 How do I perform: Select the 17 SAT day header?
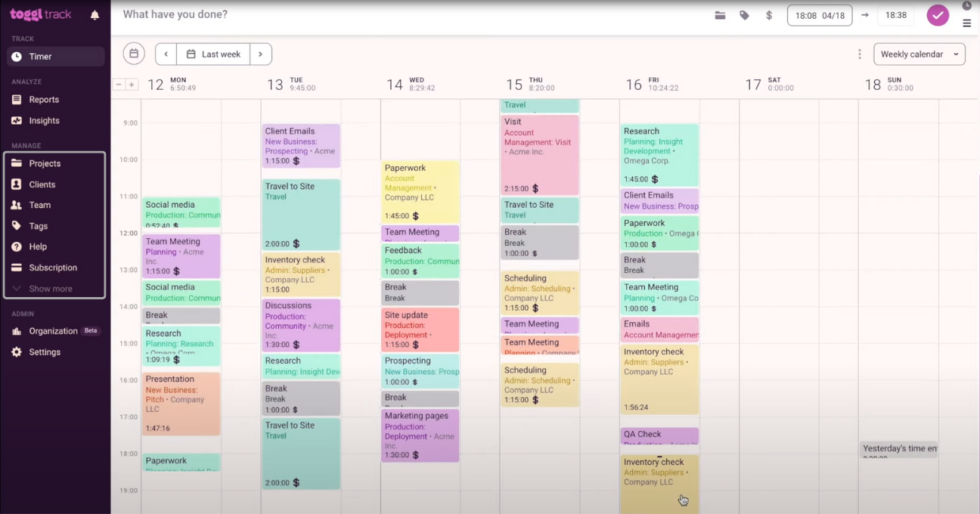pos(769,84)
